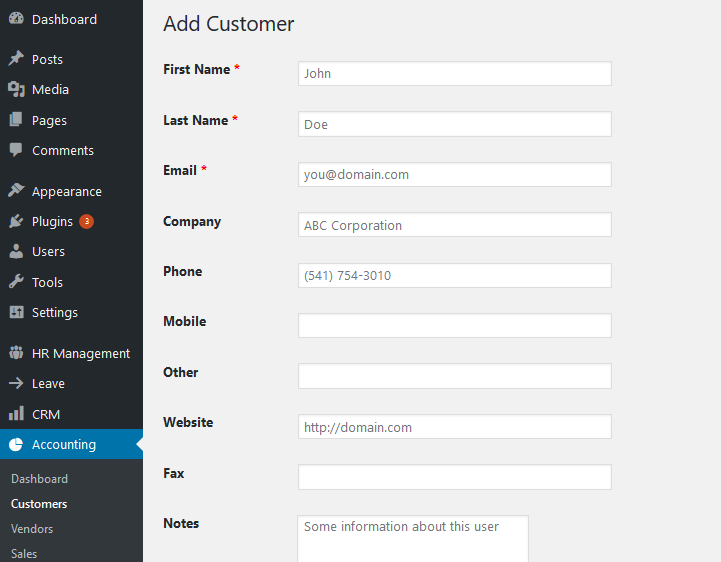Screen dimensions: 721x562
Task: Click the HR Management people icon
Action: point(16,353)
